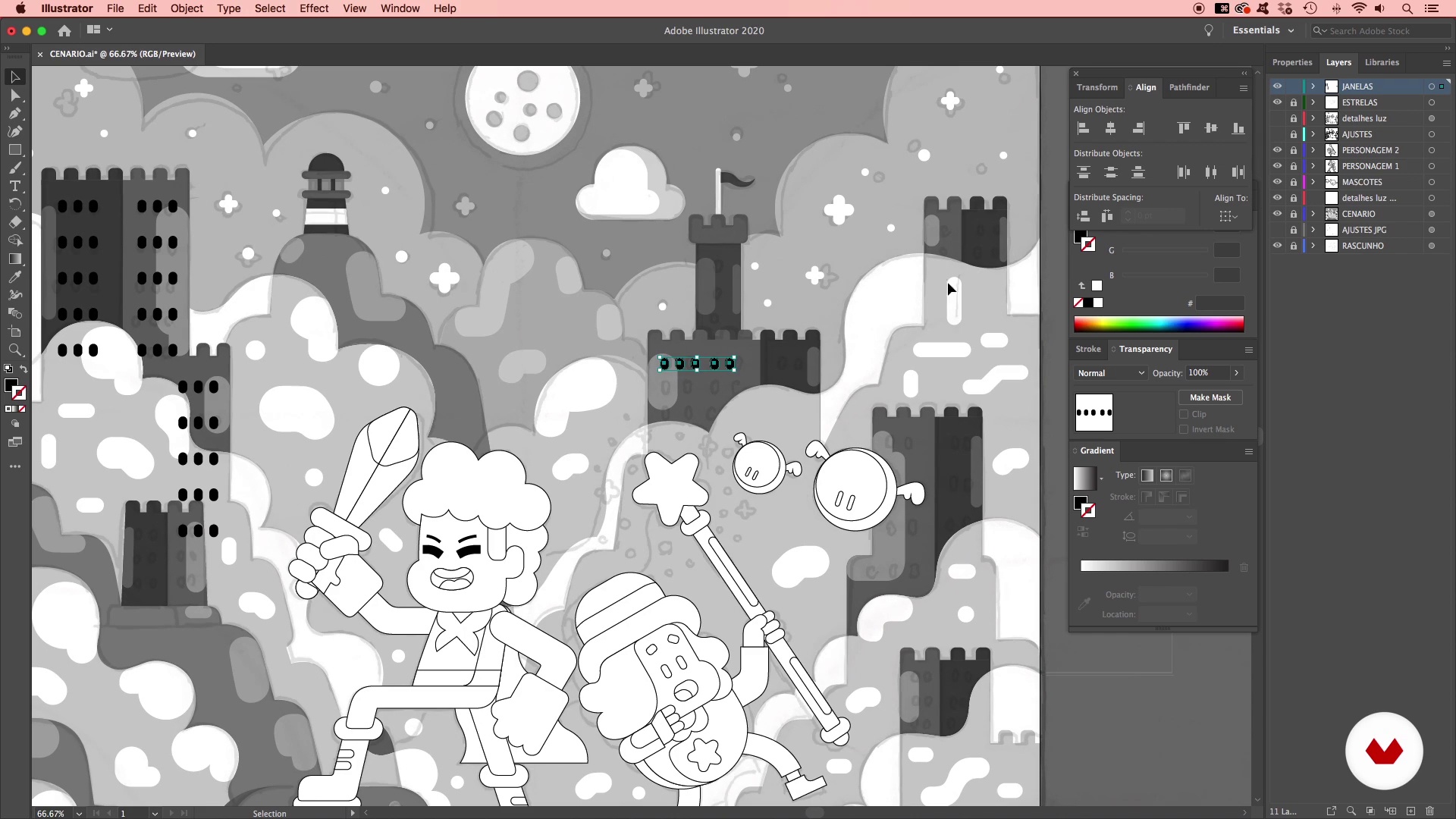Switch to the Libraries tab
1456x819 pixels.
(1382, 62)
